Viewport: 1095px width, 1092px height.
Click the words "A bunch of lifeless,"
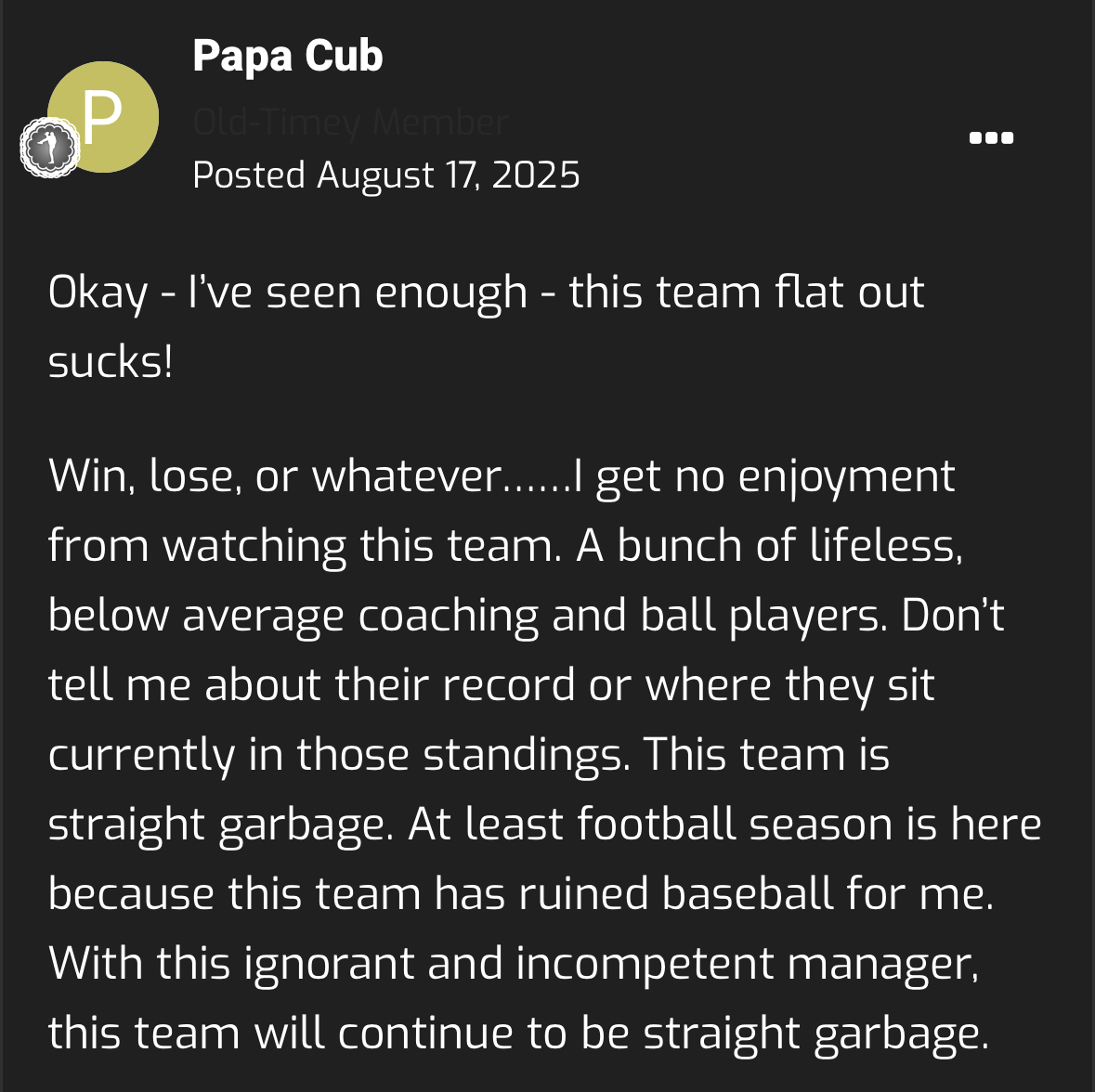click(x=770, y=545)
